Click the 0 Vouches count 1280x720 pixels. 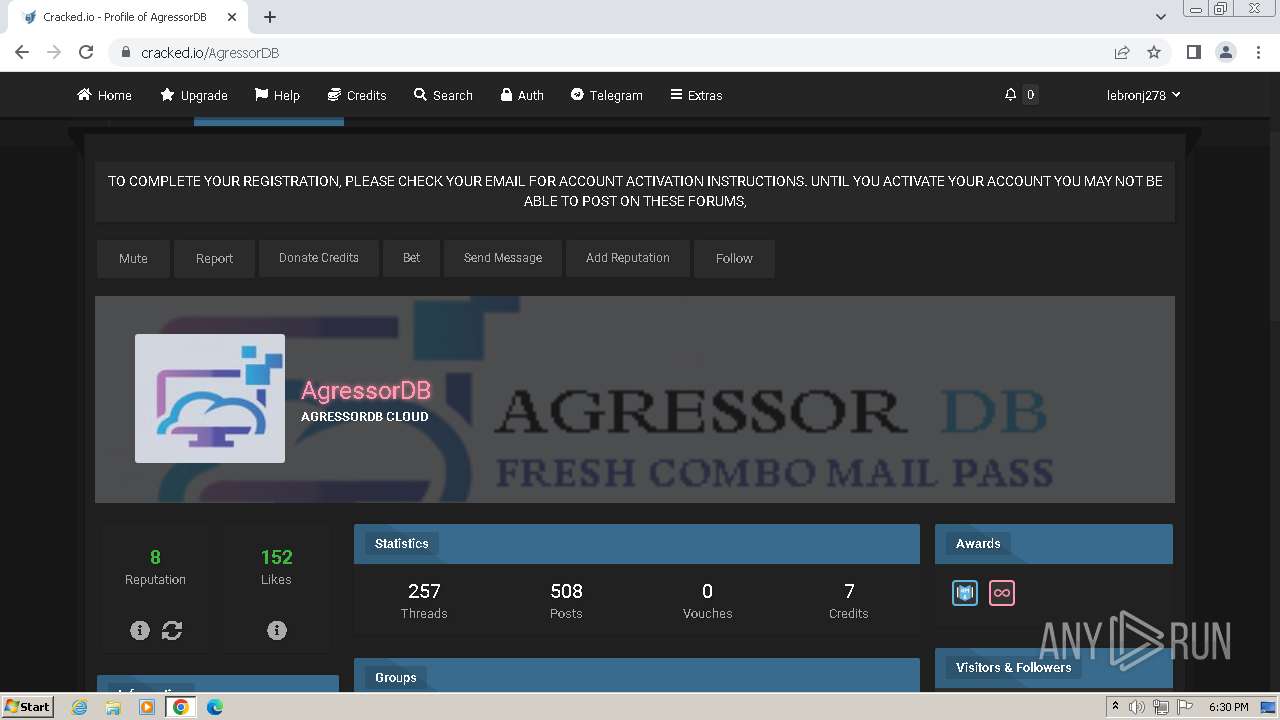point(707,591)
